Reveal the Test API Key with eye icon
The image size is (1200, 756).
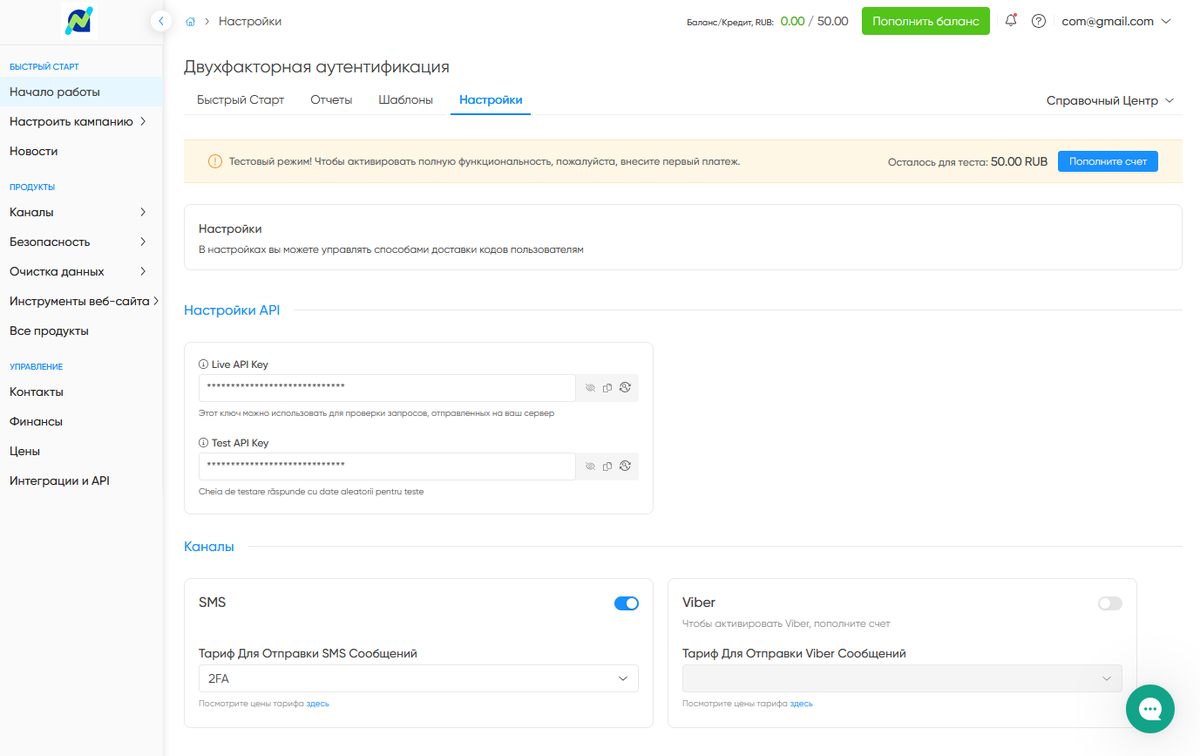tap(590, 466)
